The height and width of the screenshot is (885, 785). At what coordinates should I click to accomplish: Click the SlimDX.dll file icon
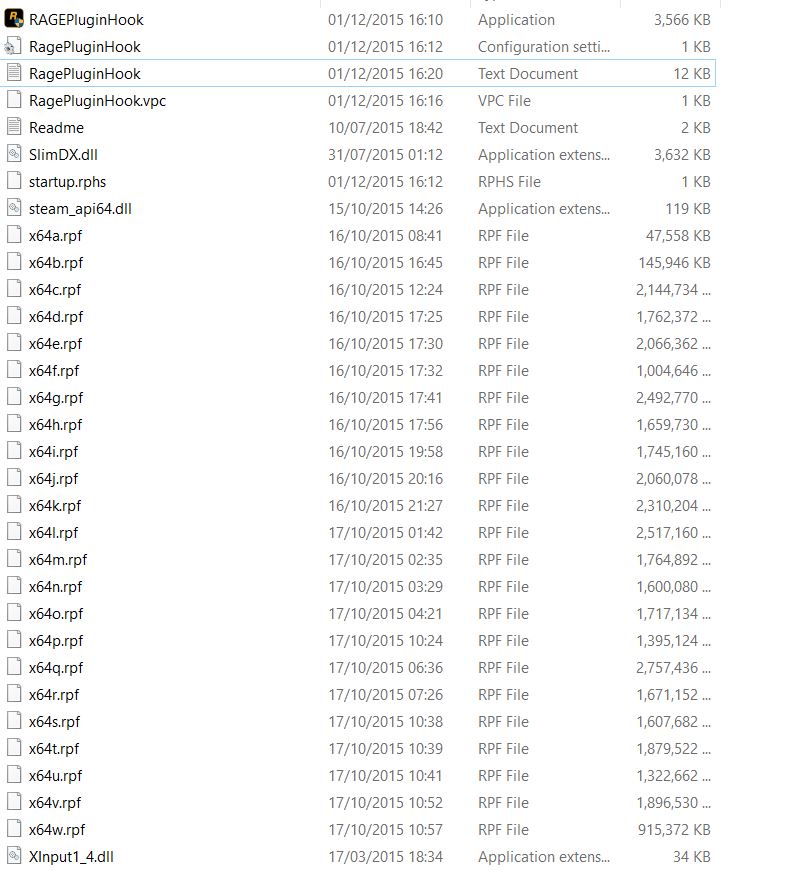coord(14,154)
